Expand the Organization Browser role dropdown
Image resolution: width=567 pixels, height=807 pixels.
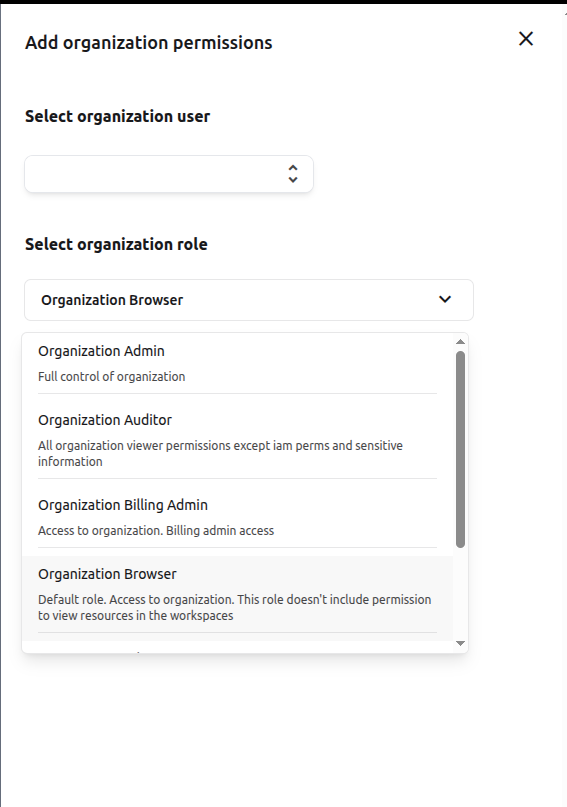(x=249, y=300)
